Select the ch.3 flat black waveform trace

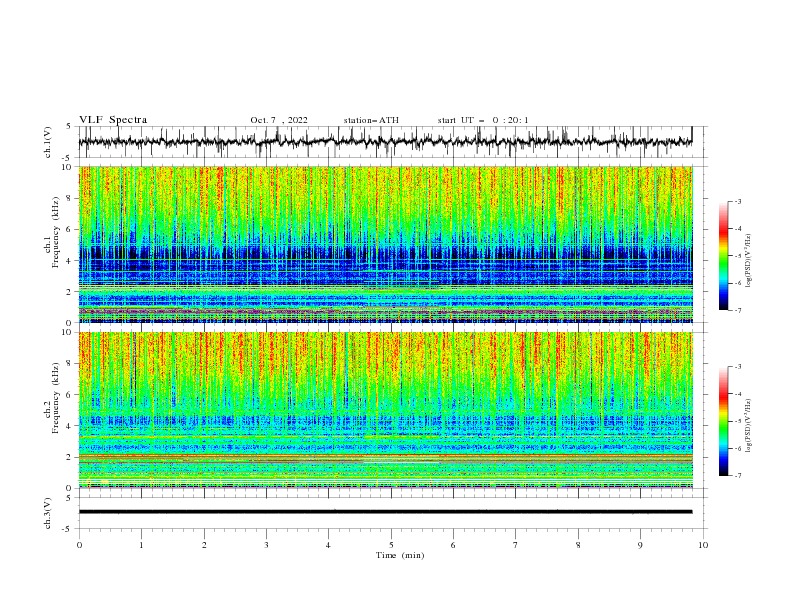coord(386,512)
